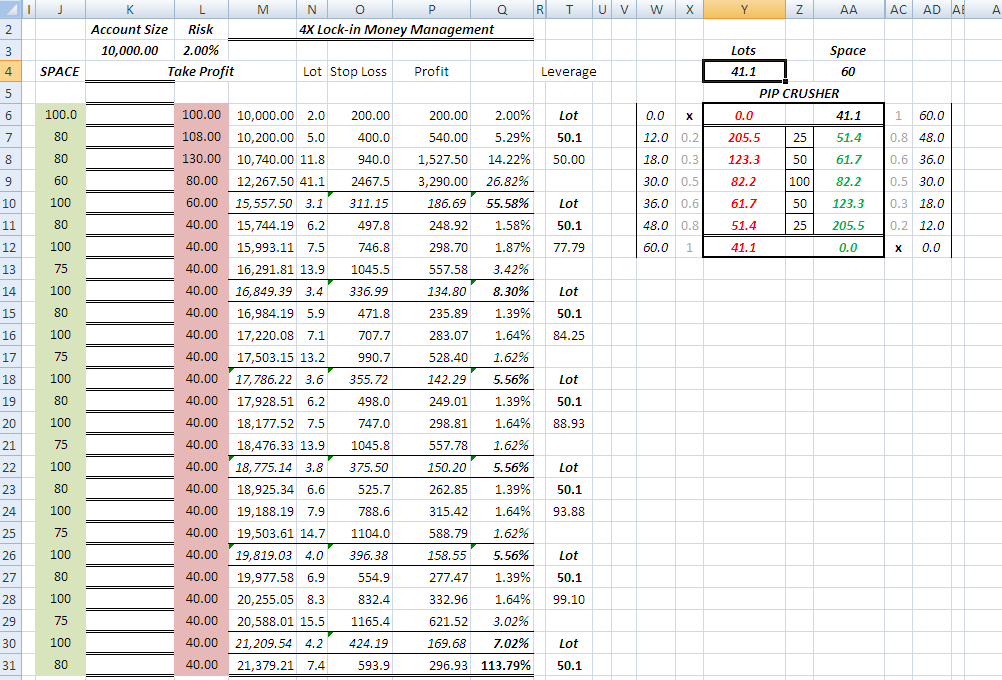Select row 31 header
1002x680 pixels.
11,665
